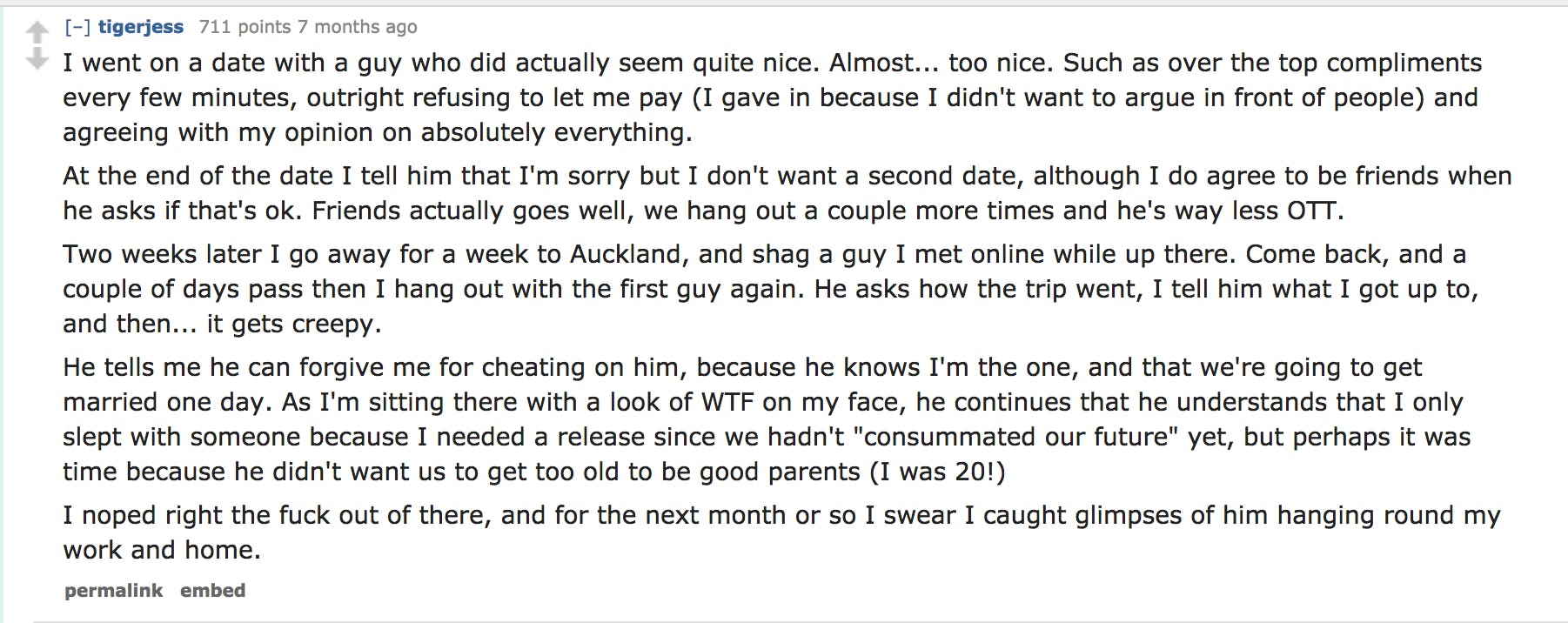Collapse the comment with the [-] toggle

point(77,27)
